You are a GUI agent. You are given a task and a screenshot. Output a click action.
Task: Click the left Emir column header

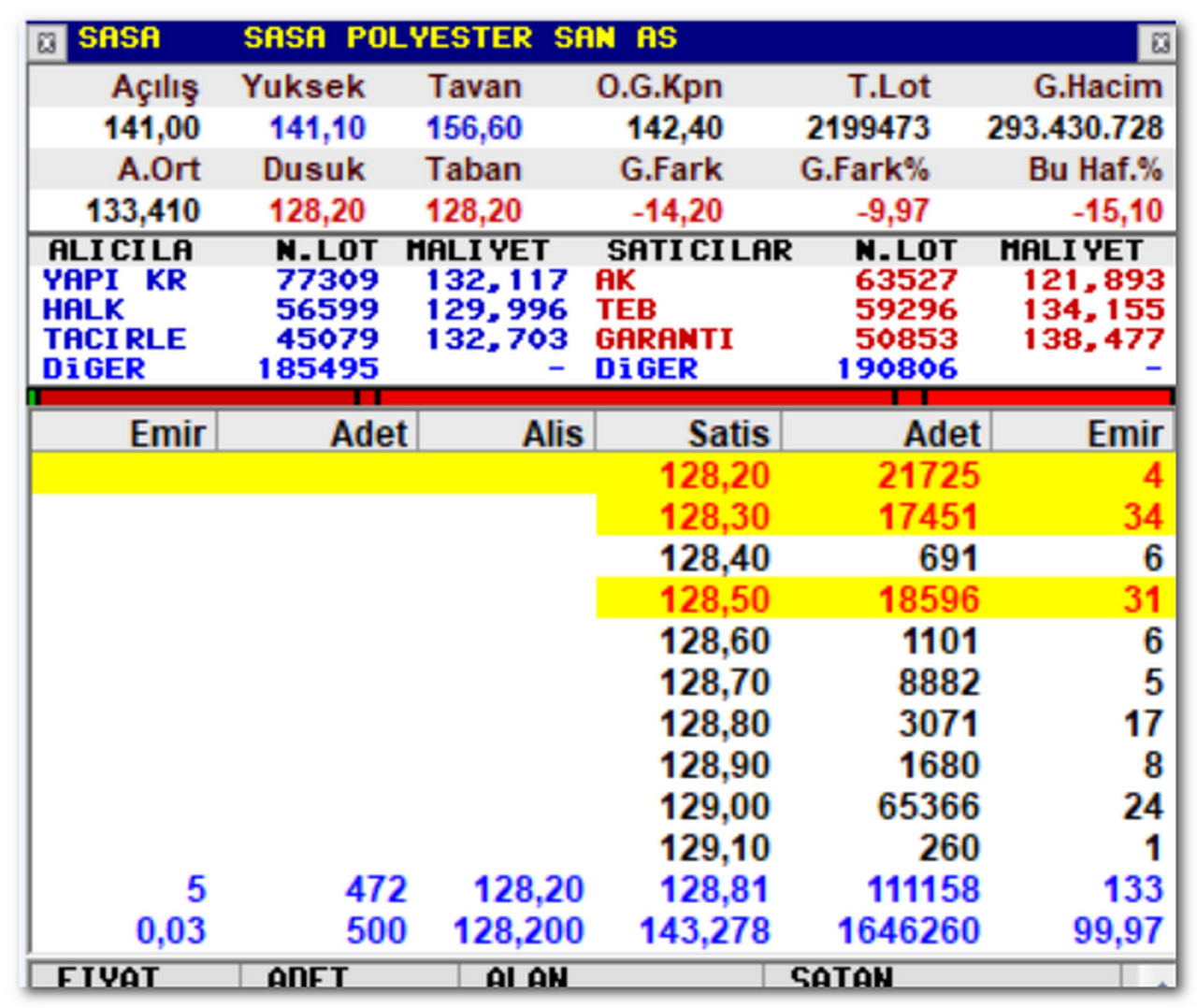pos(124,433)
